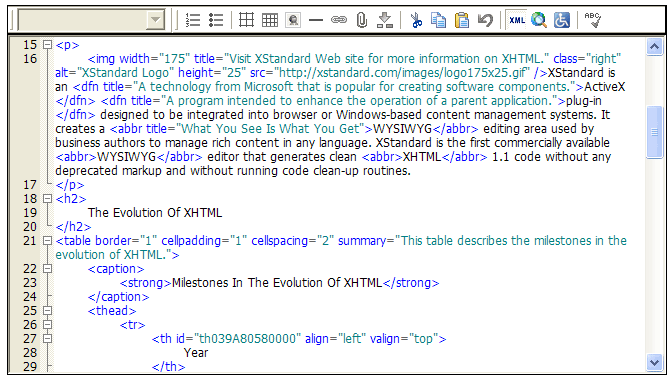The image size is (672, 380).
Task: Collapse the <h2> block at line 18
Action: 48,198
